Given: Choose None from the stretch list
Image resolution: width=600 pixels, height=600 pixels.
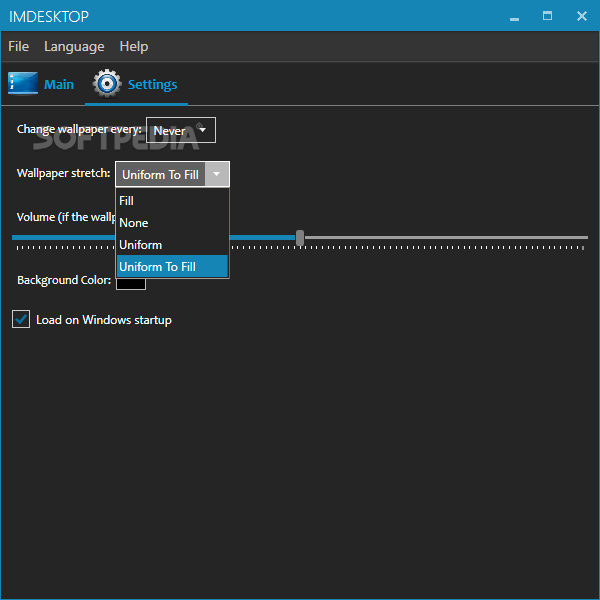Looking at the screenshot, I should [172, 223].
